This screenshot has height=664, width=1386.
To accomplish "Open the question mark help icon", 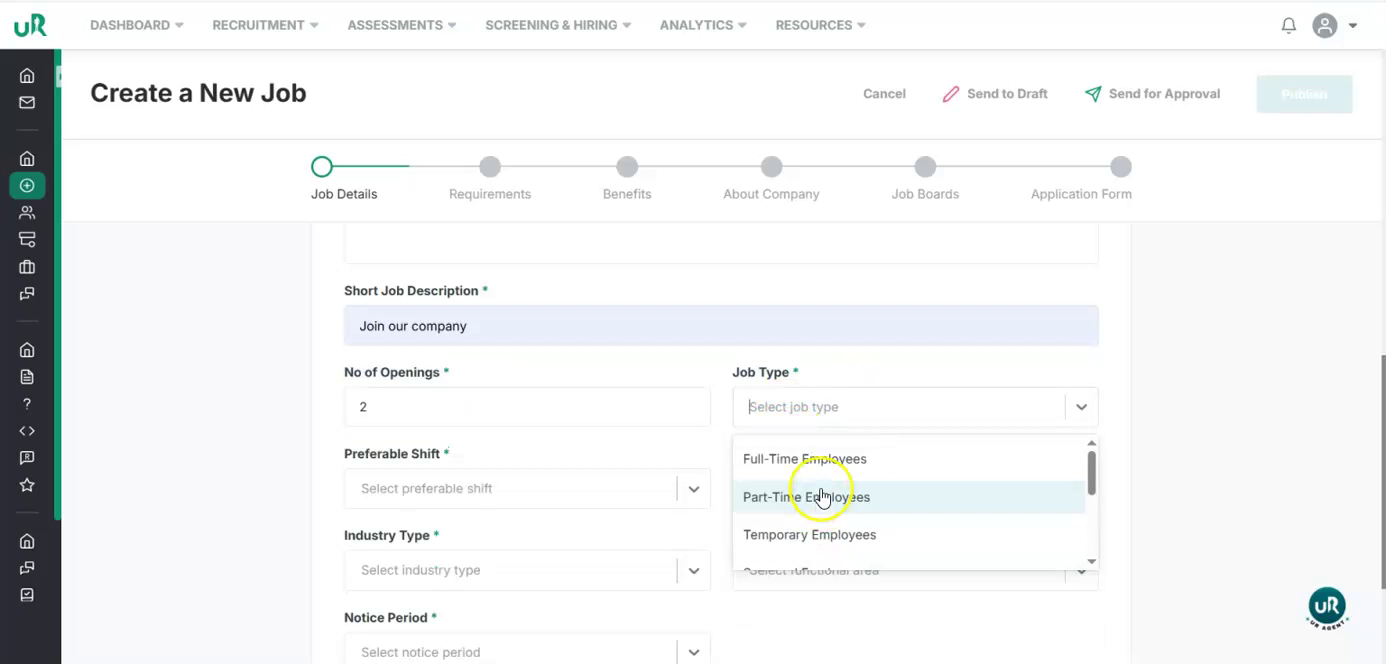I will pos(27,404).
